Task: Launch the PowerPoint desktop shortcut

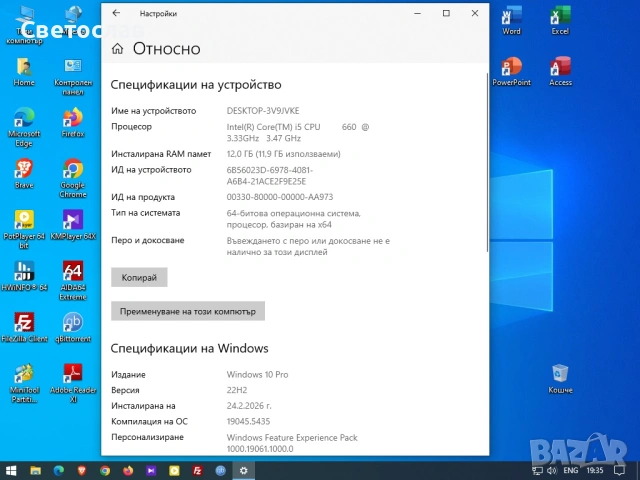Action: pyautogui.click(x=511, y=72)
